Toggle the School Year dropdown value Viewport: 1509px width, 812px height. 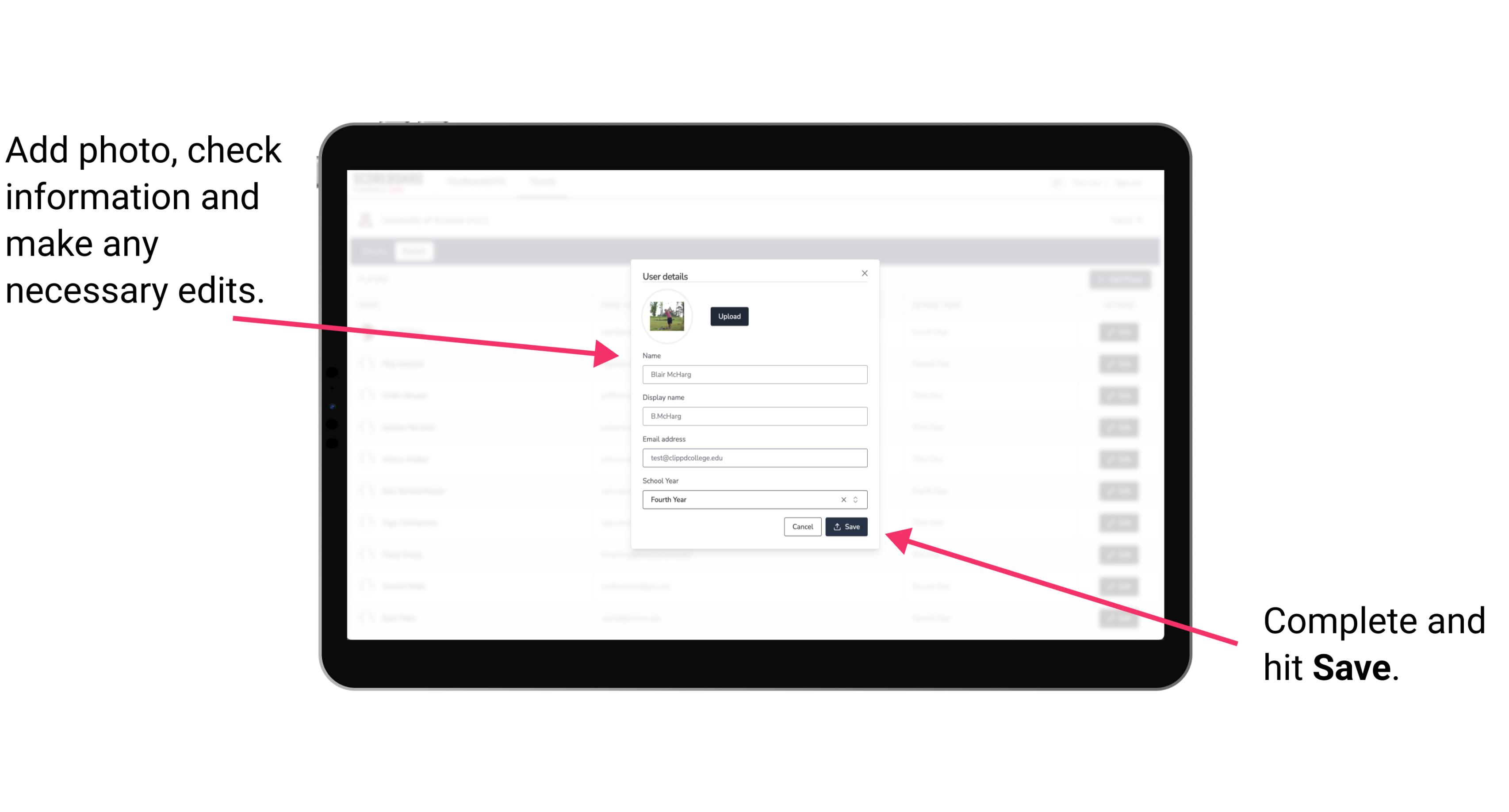coord(858,499)
